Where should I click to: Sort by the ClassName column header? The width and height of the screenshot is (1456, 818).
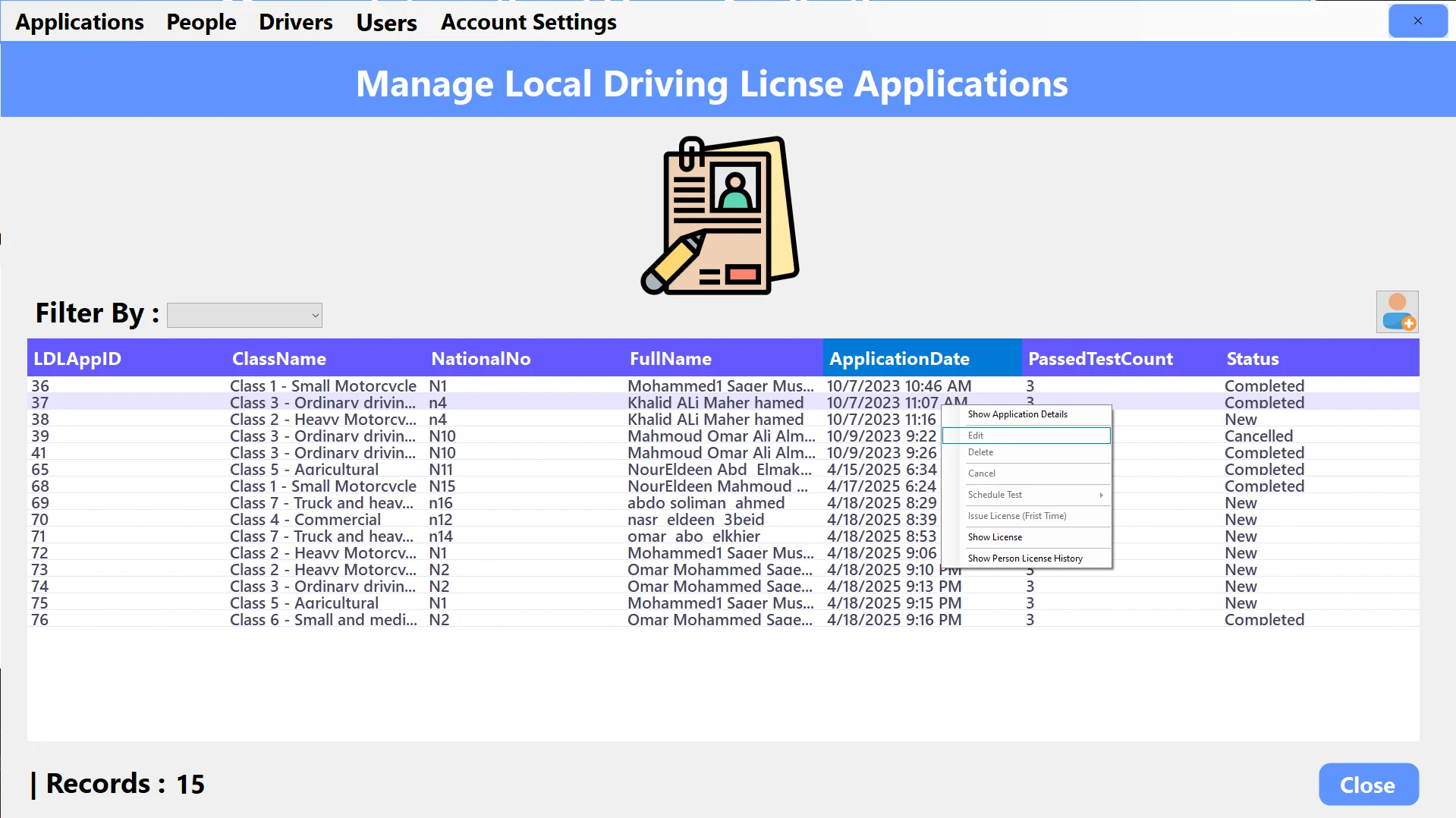point(325,358)
